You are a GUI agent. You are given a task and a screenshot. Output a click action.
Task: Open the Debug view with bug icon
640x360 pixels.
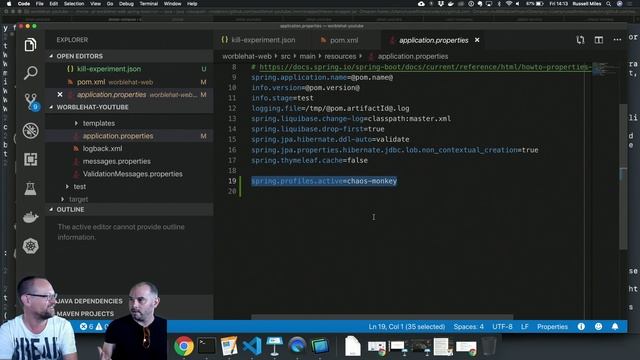(x=30, y=131)
